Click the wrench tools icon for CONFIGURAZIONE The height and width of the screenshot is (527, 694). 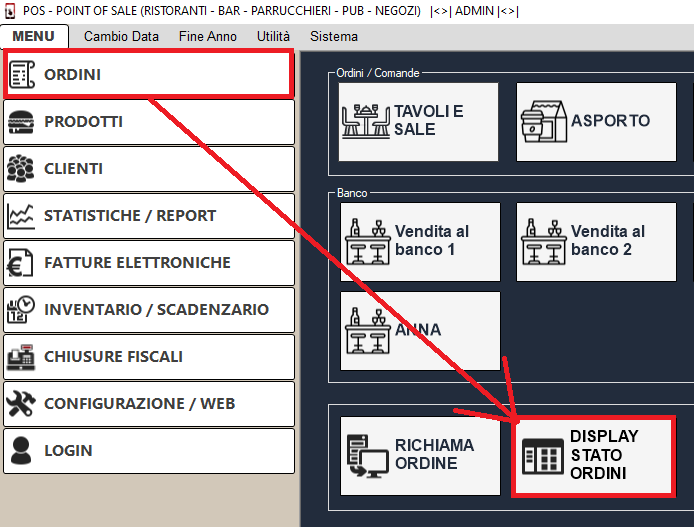point(21,404)
